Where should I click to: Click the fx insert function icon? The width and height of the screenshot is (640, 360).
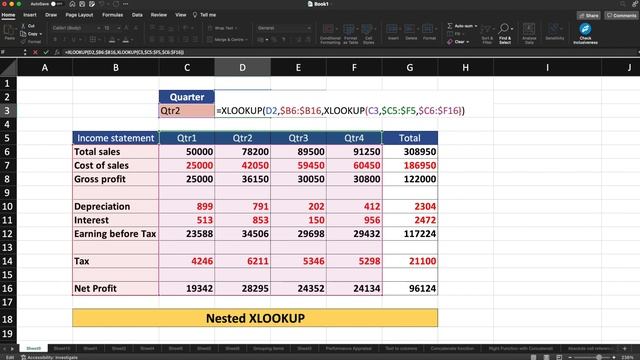point(57,52)
